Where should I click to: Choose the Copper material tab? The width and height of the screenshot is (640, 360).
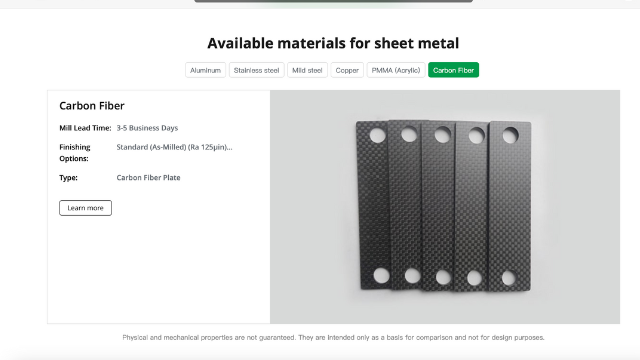coord(347,70)
